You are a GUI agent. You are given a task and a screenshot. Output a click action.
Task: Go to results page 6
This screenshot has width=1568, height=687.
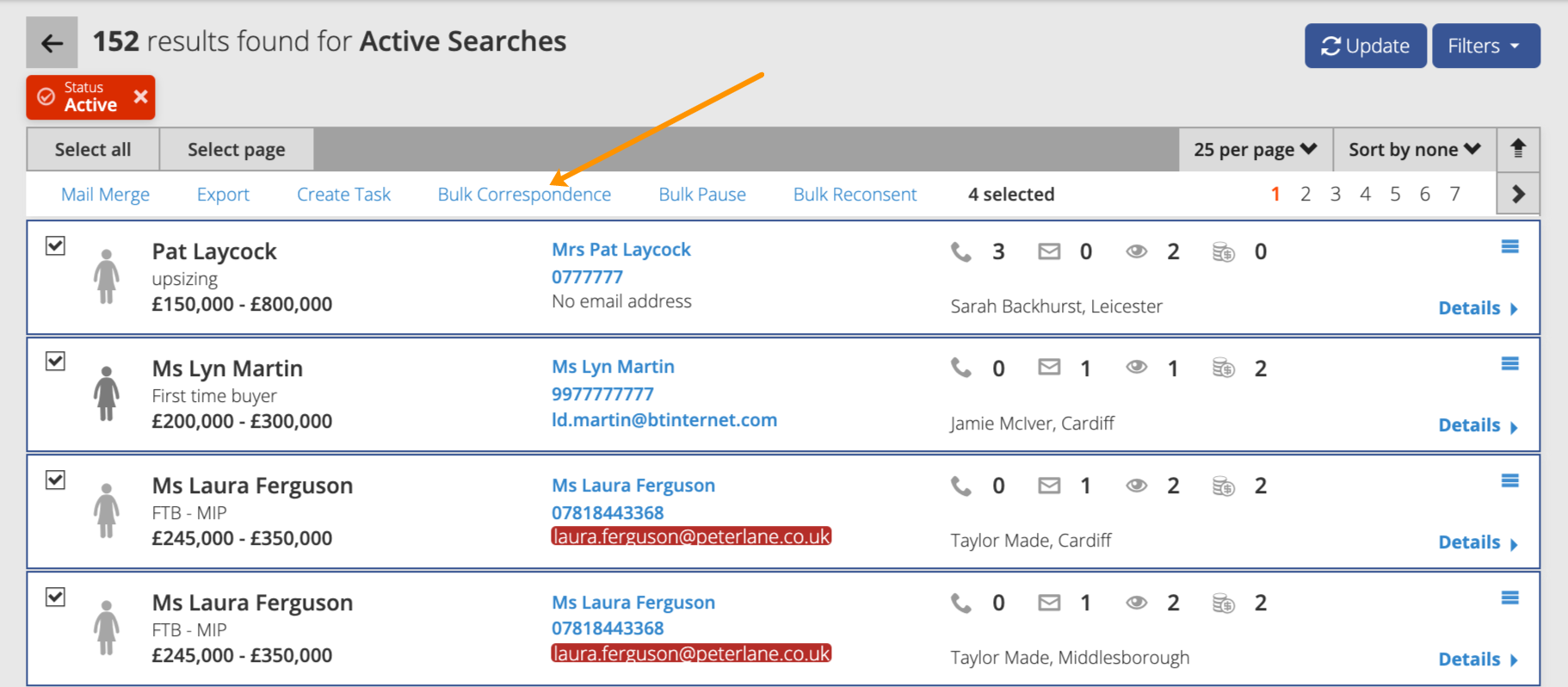[1425, 195]
